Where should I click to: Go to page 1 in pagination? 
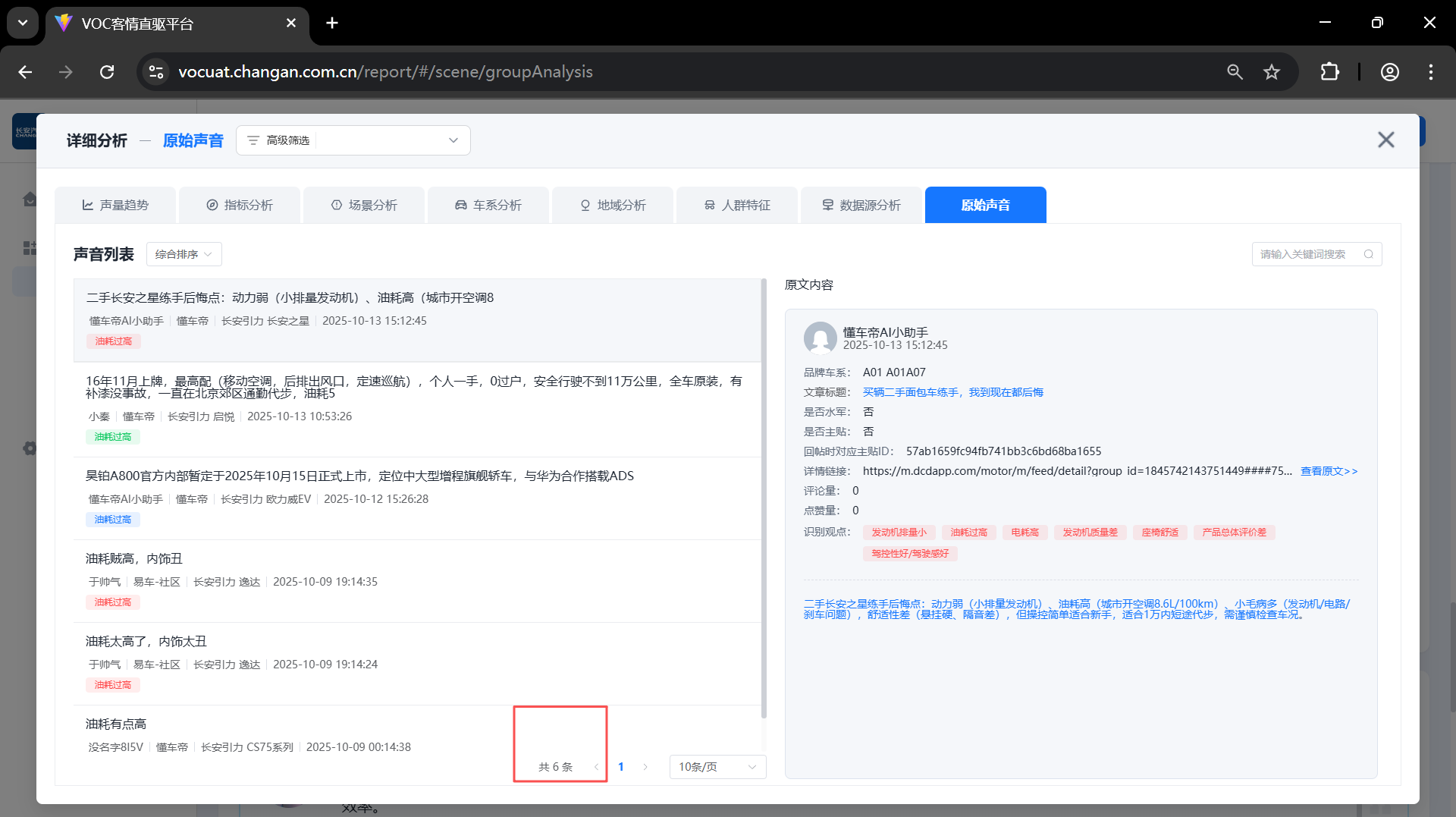(x=621, y=767)
